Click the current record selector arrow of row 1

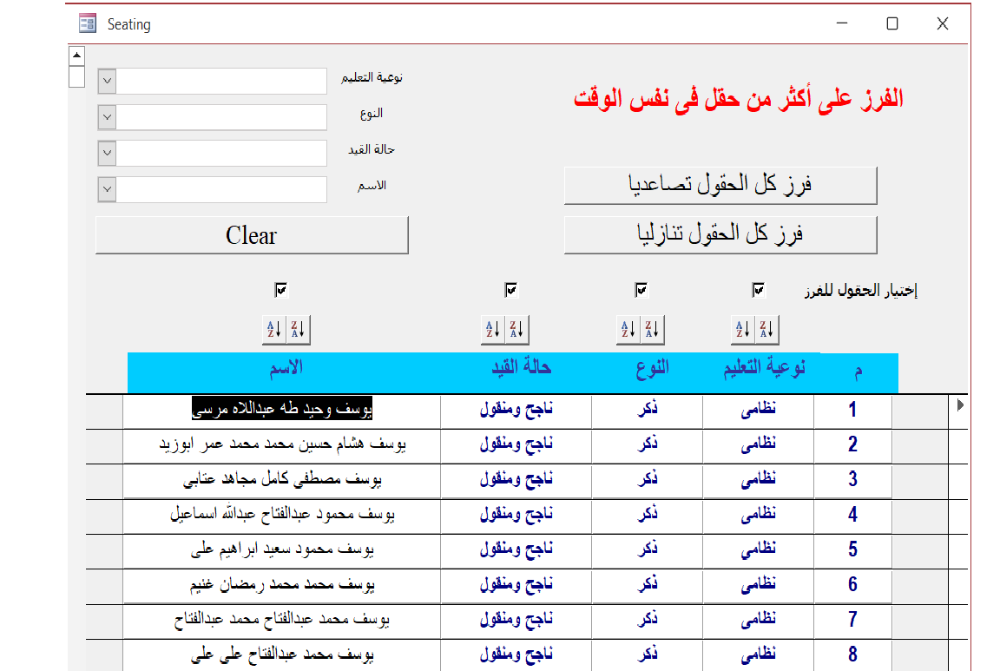point(959,405)
